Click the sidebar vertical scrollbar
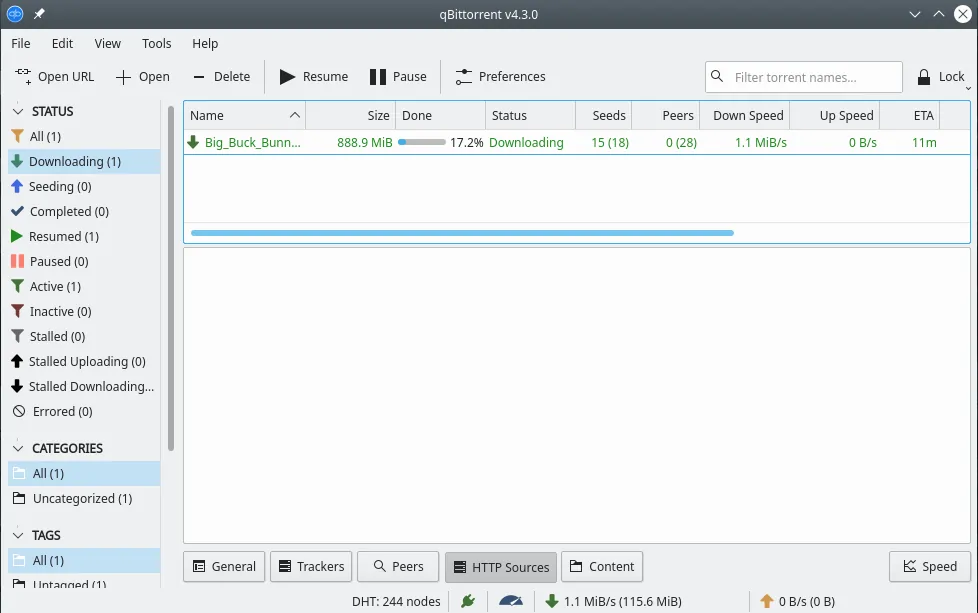The height and width of the screenshot is (613, 978). tap(171, 278)
